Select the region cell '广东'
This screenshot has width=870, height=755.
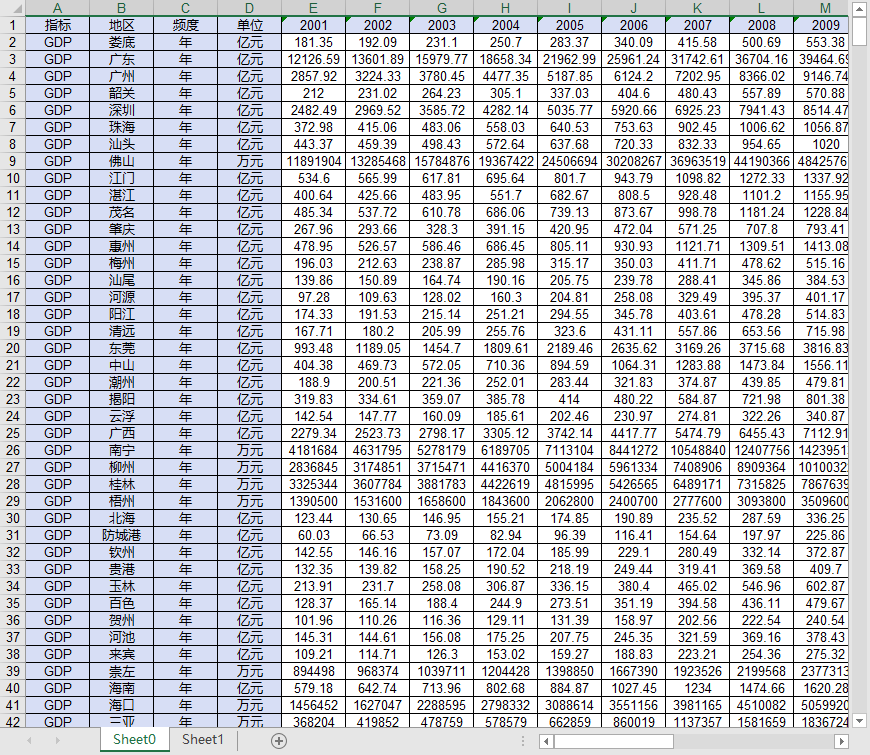click(122, 59)
